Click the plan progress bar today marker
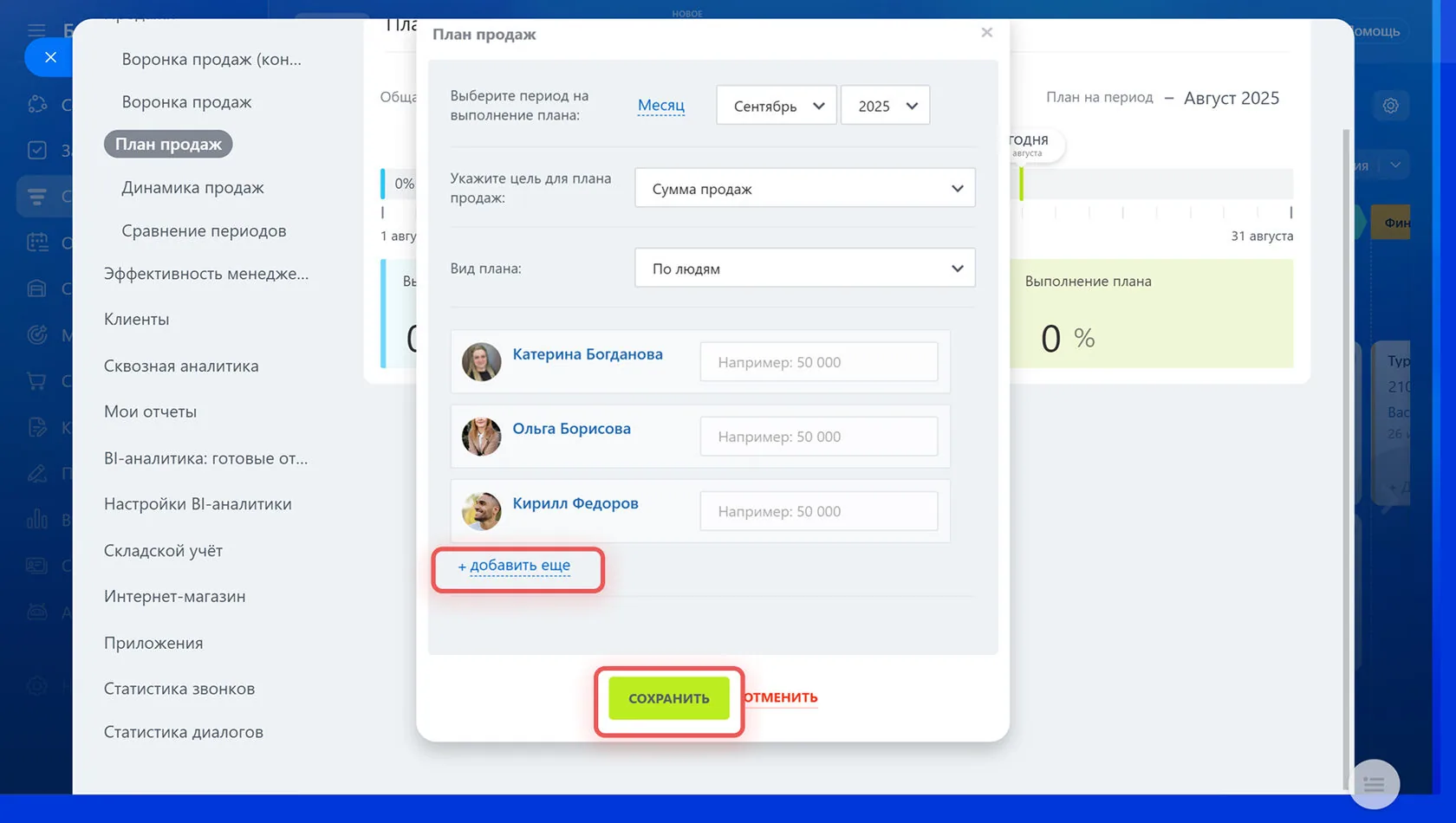The image size is (1456, 823). [x=1022, y=184]
